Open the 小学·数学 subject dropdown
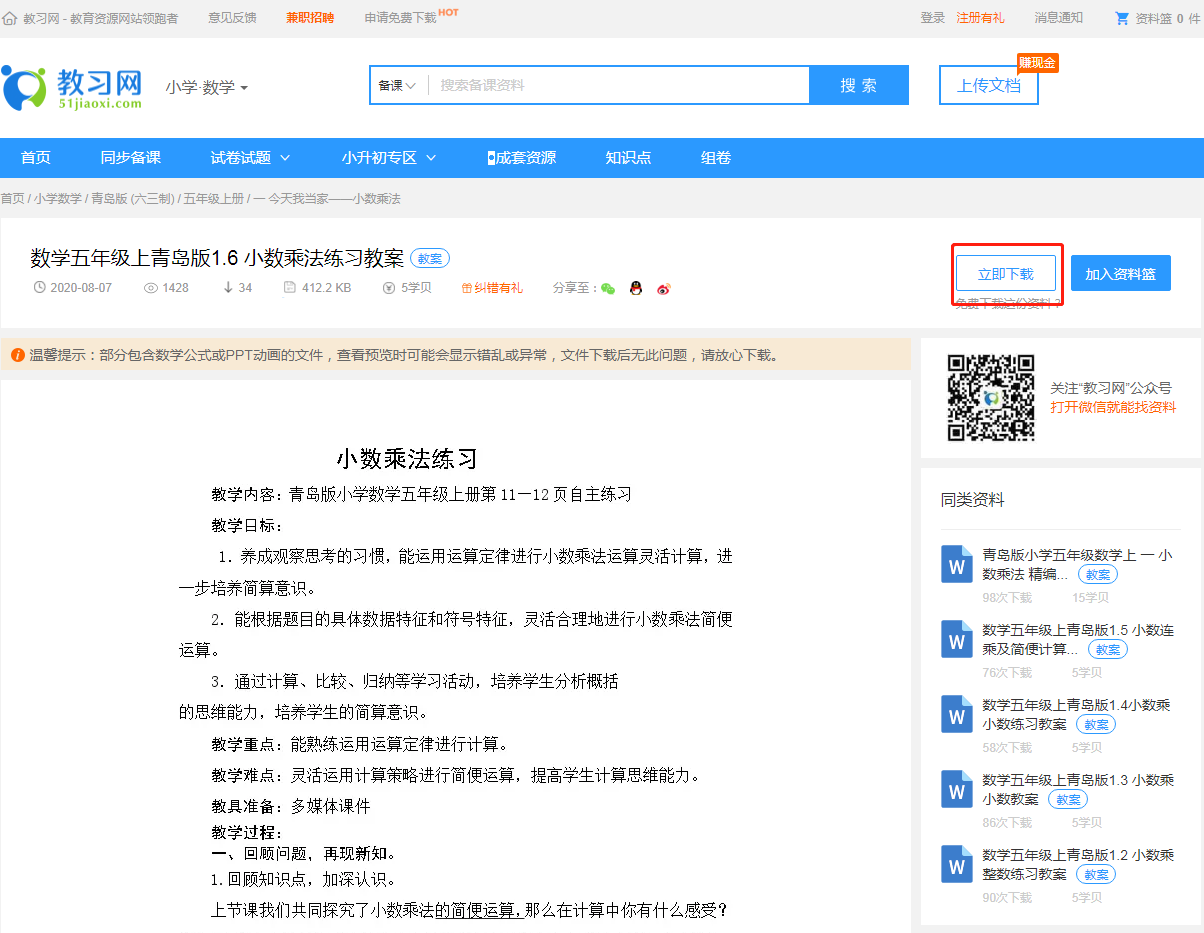Viewport: 1204px width, 933px height. coord(207,88)
